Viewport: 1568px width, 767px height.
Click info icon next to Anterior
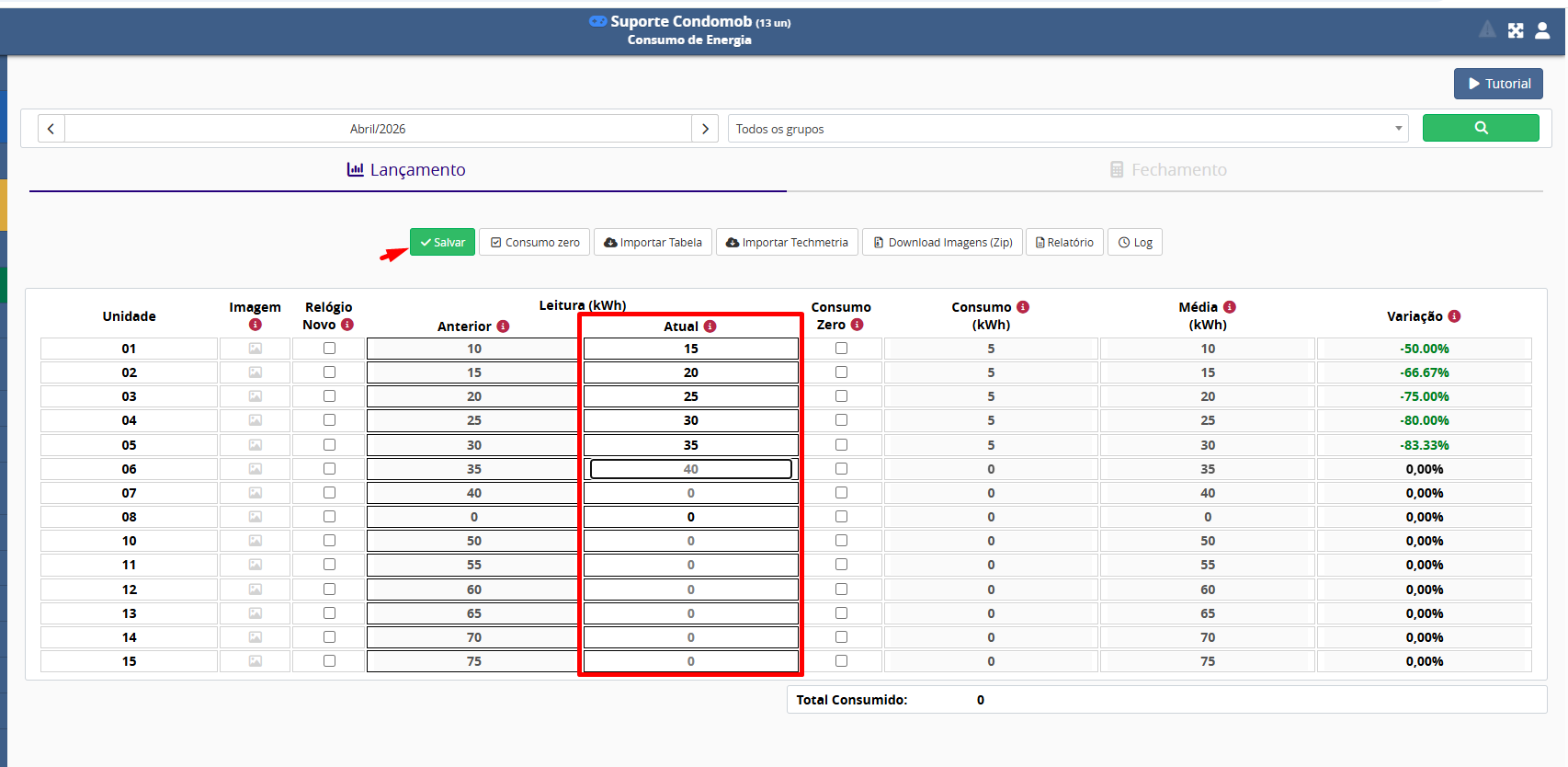[504, 326]
